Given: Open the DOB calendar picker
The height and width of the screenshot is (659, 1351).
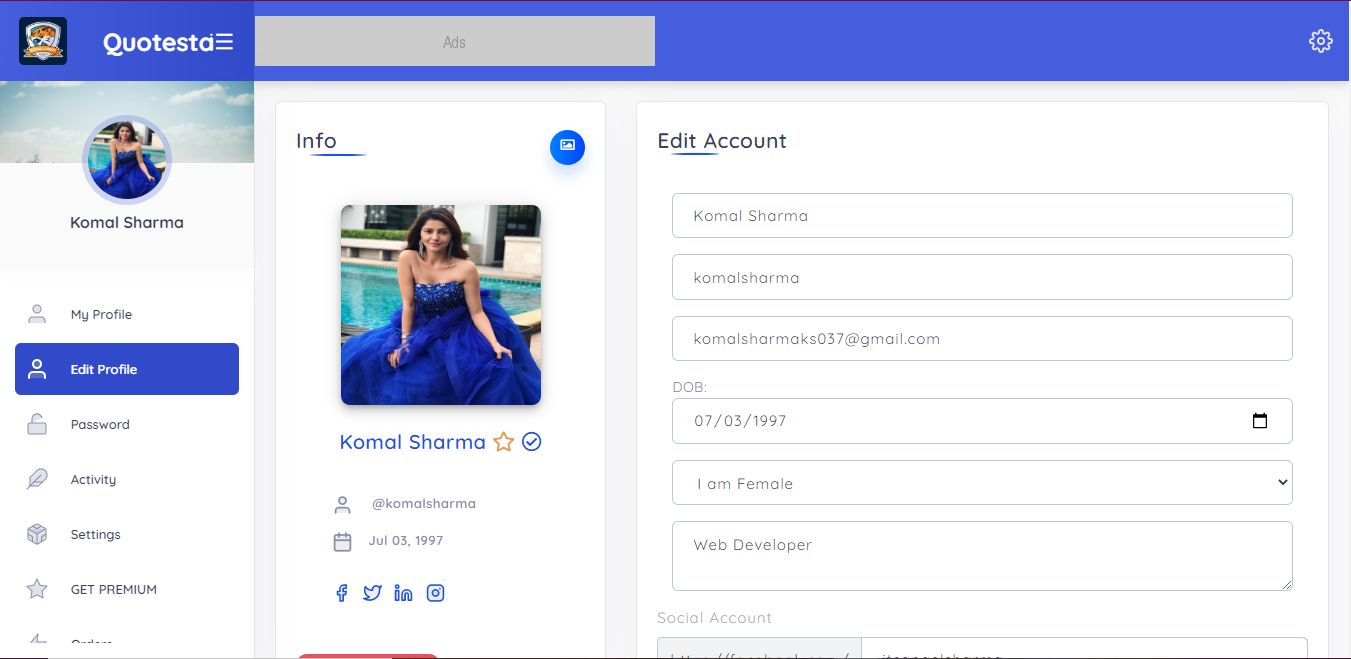Looking at the screenshot, I should [x=1259, y=421].
